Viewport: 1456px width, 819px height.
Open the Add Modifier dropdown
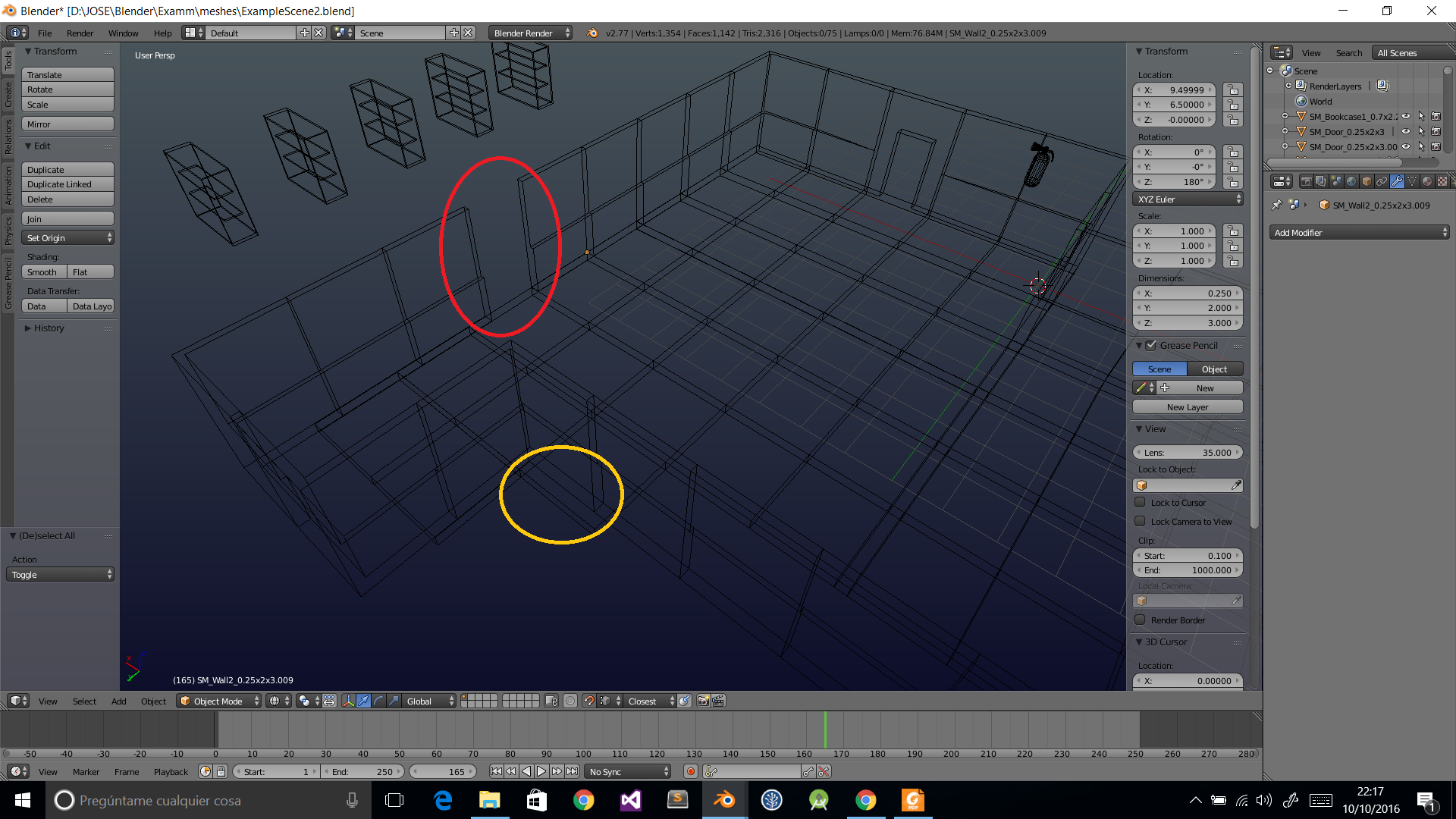1360,232
